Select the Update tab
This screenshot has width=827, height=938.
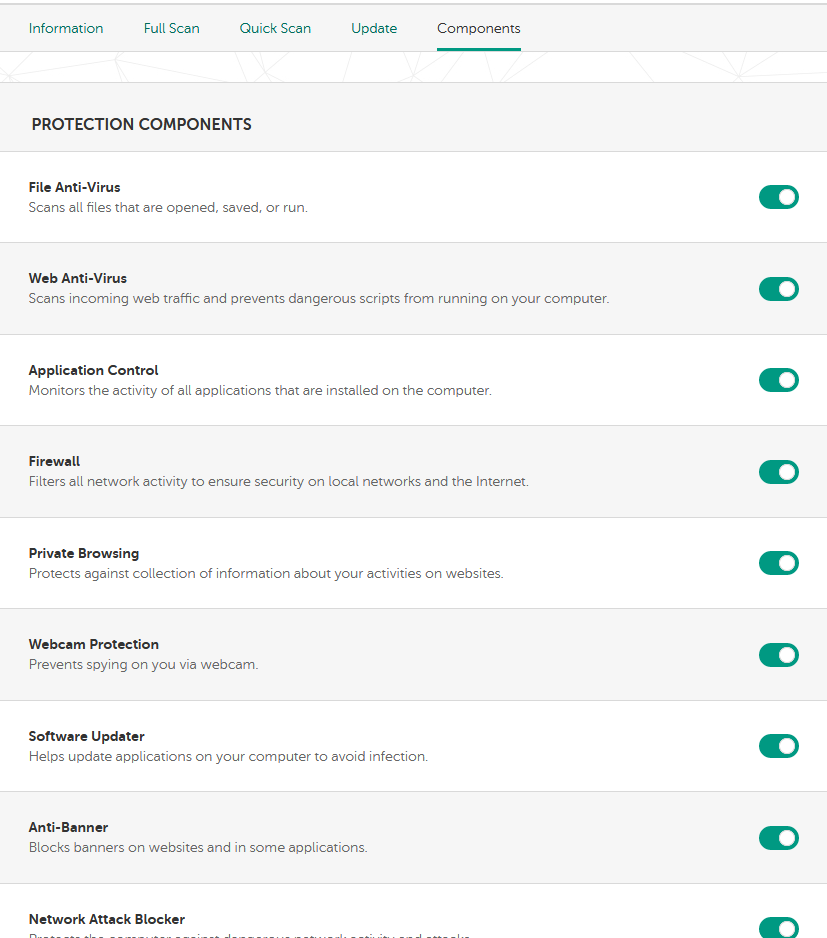[374, 28]
